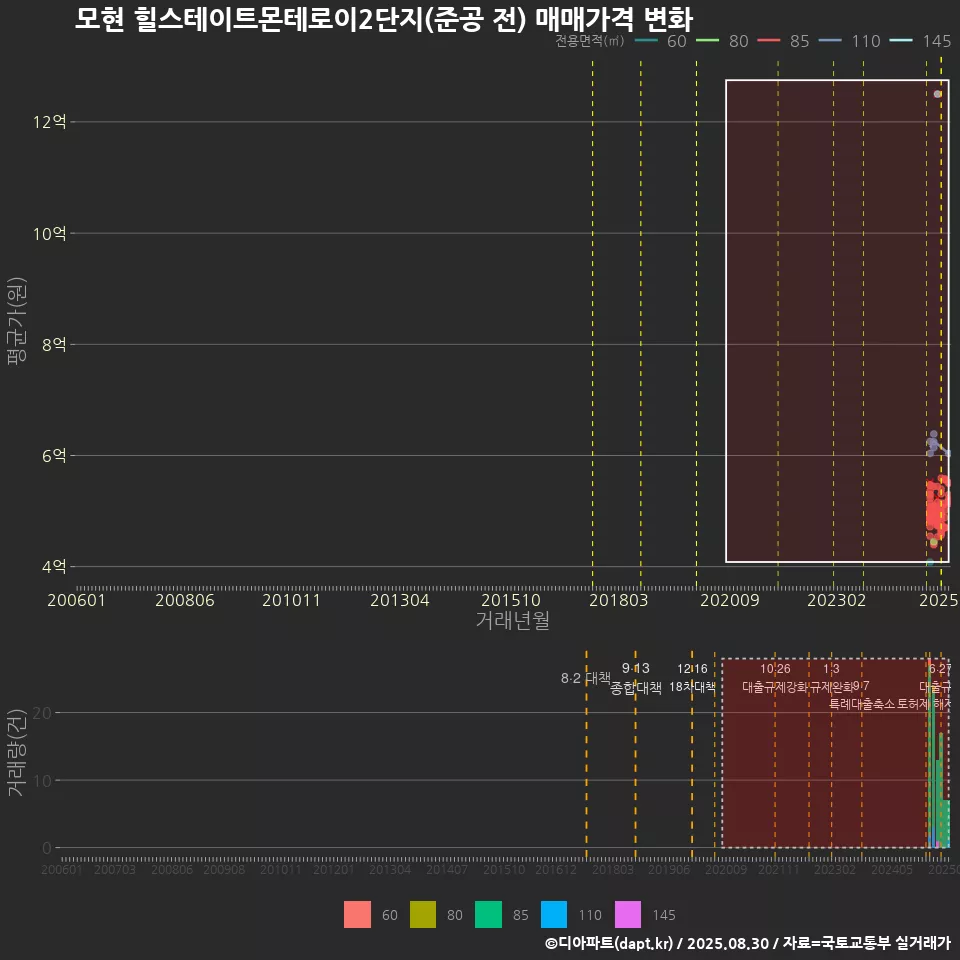Viewport: 960px width, 960px height.
Task: Click the 20 label on volume chart y-axis
Action: pyautogui.click(x=42, y=713)
